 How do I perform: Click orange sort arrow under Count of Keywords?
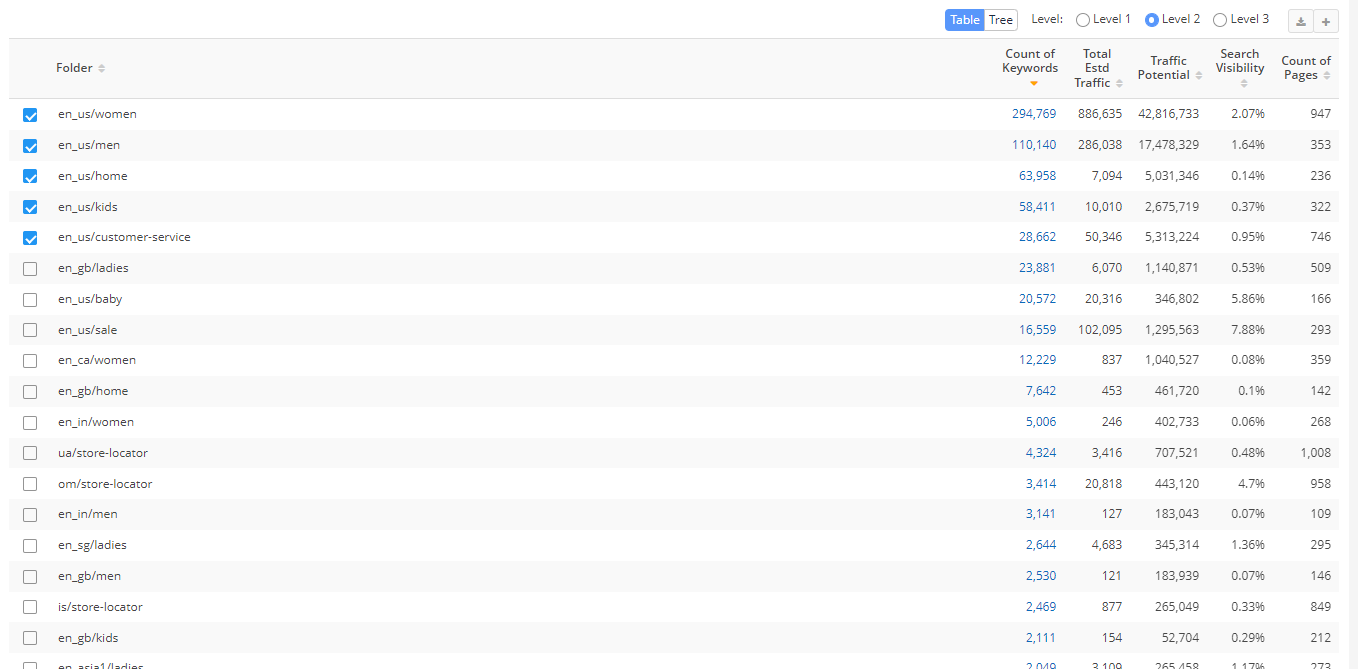point(1033,84)
